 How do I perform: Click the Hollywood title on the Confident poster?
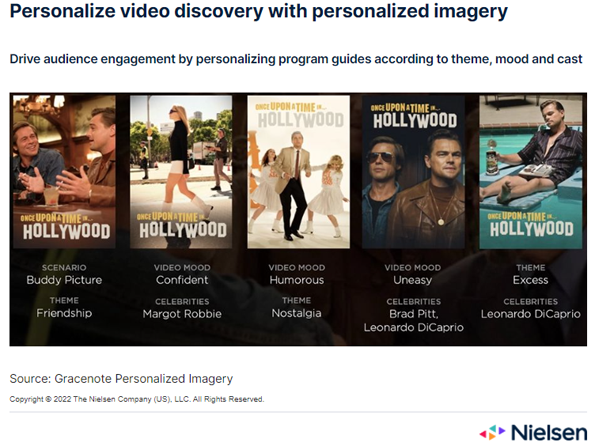coord(183,225)
